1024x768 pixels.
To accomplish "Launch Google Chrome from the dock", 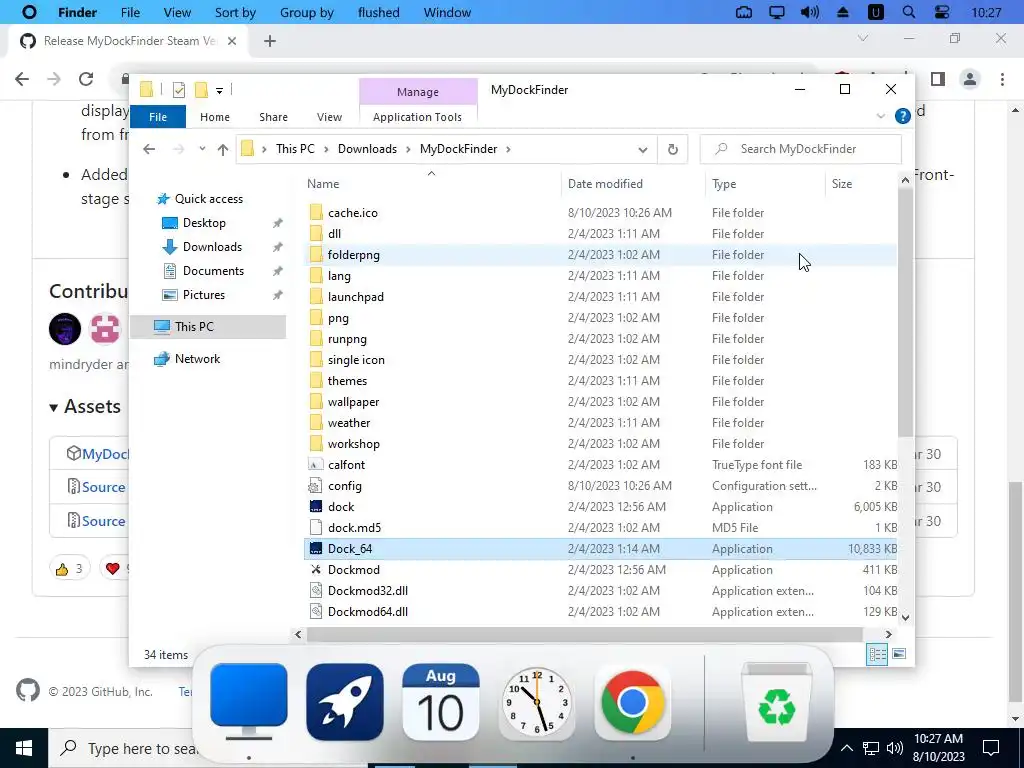I will [x=632, y=703].
